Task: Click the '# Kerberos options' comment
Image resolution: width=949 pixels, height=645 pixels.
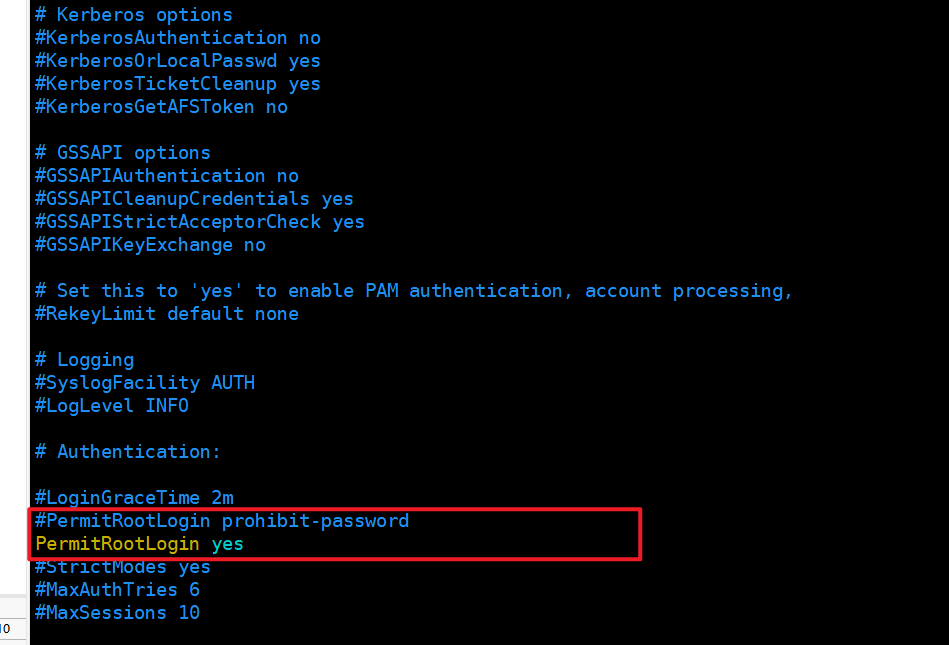Action: (x=134, y=15)
